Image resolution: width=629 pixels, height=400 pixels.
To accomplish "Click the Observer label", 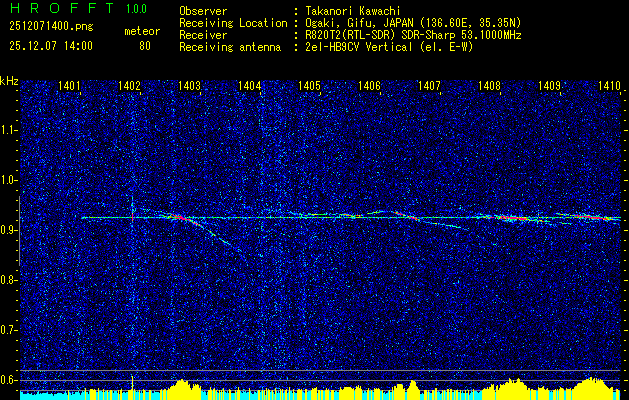I will (203, 11).
